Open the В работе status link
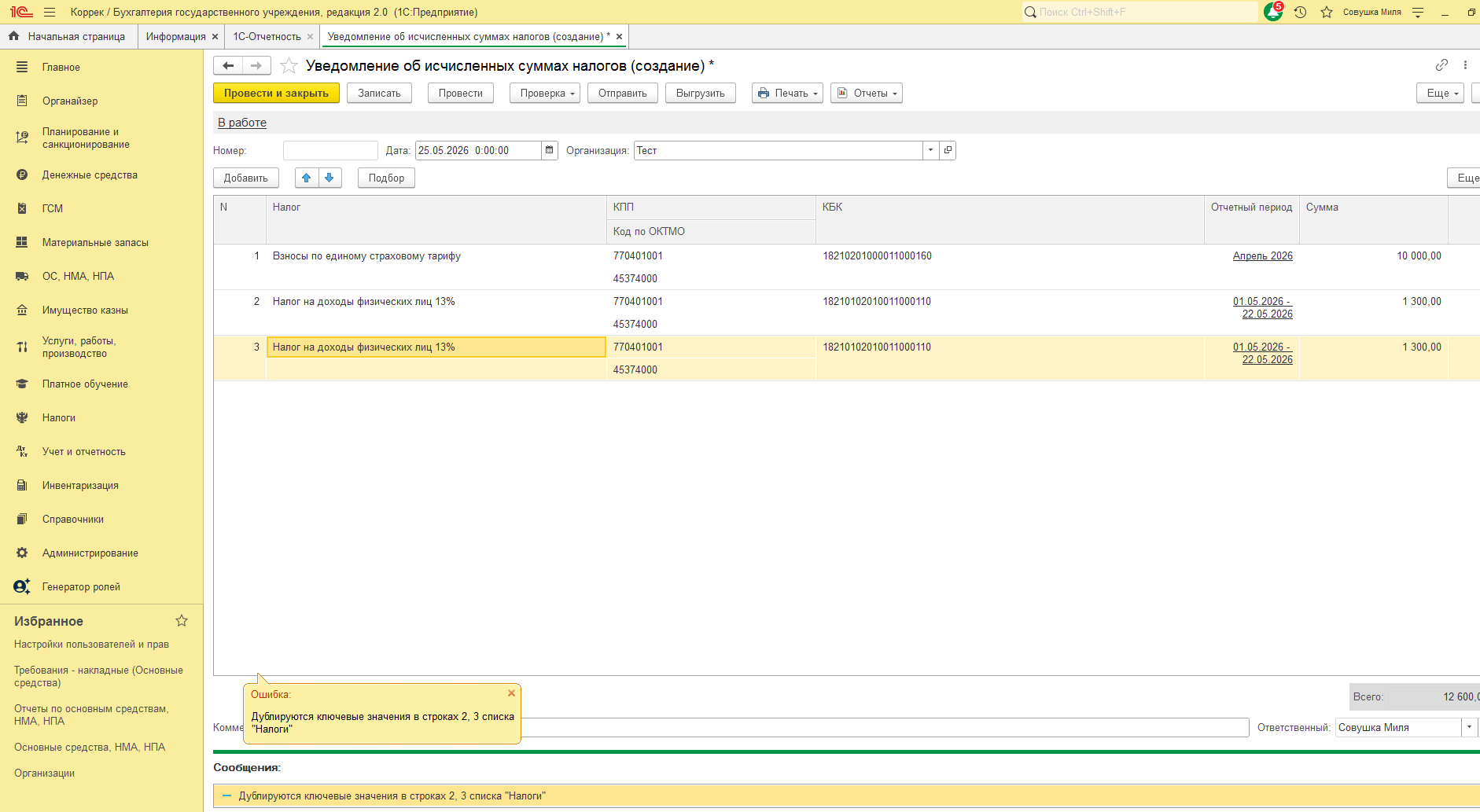 (x=242, y=123)
